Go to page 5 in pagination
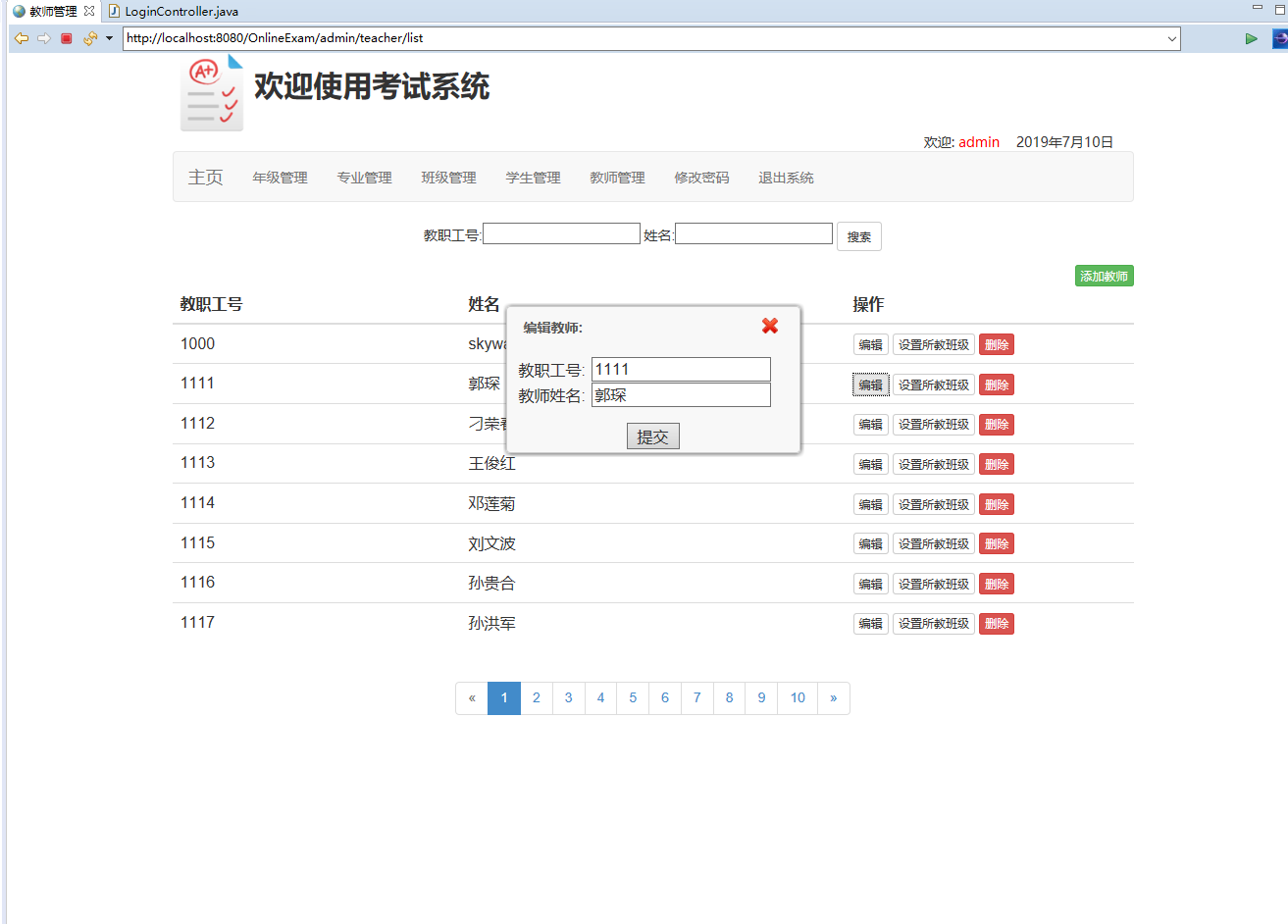The height and width of the screenshot is (924, 1288). point(633,698)
